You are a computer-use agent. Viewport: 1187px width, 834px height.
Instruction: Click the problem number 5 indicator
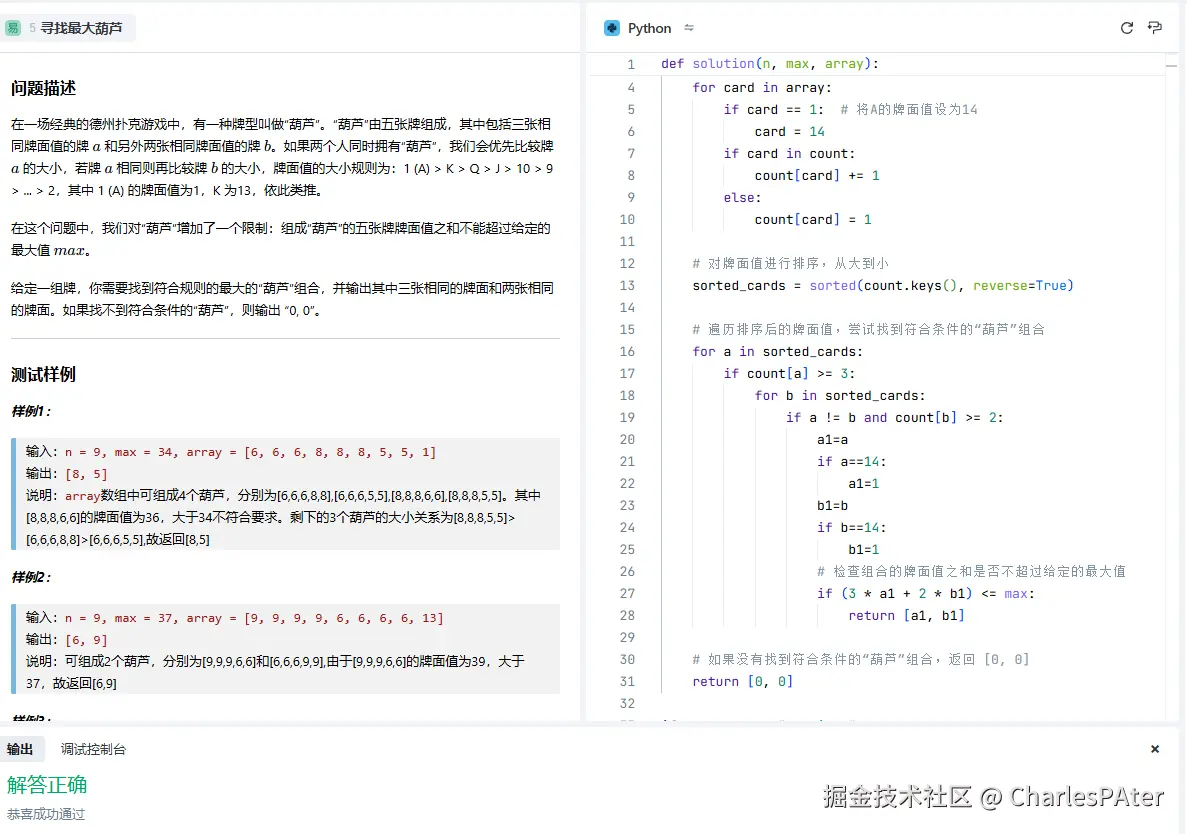click(30, 28)
